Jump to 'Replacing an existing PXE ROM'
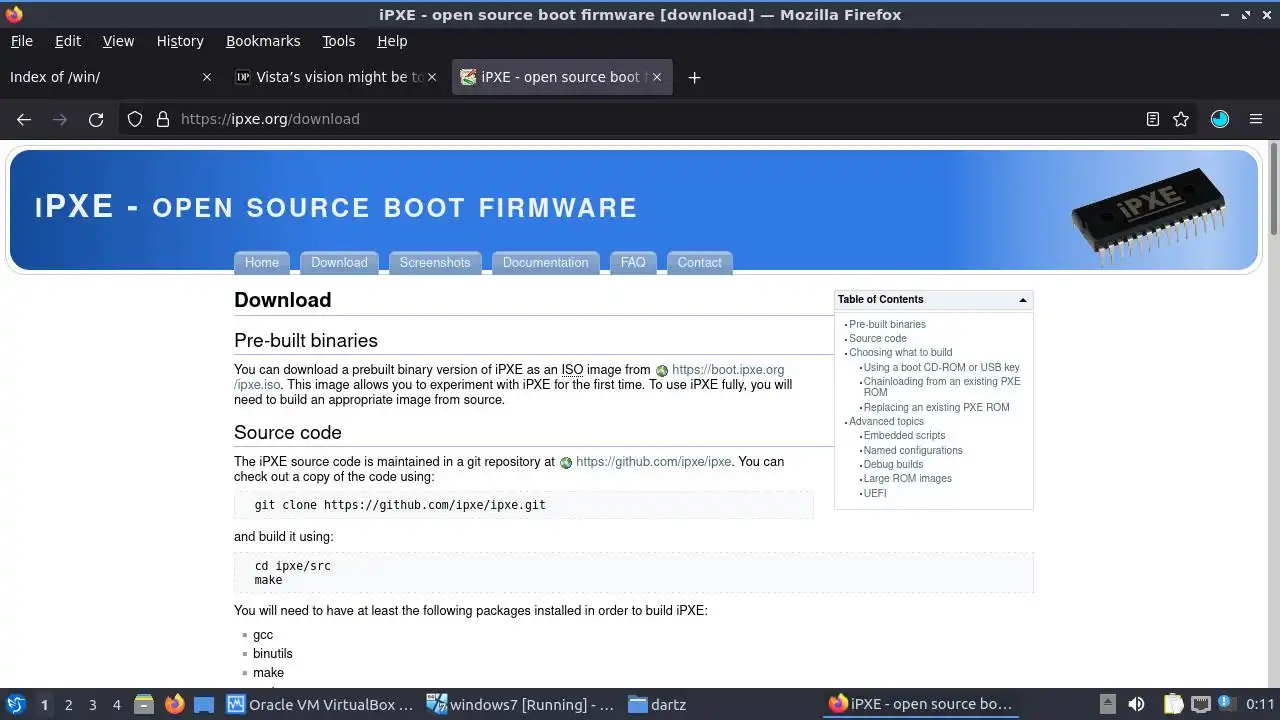This screenshot has height=720, width=1280. (936, 407)
